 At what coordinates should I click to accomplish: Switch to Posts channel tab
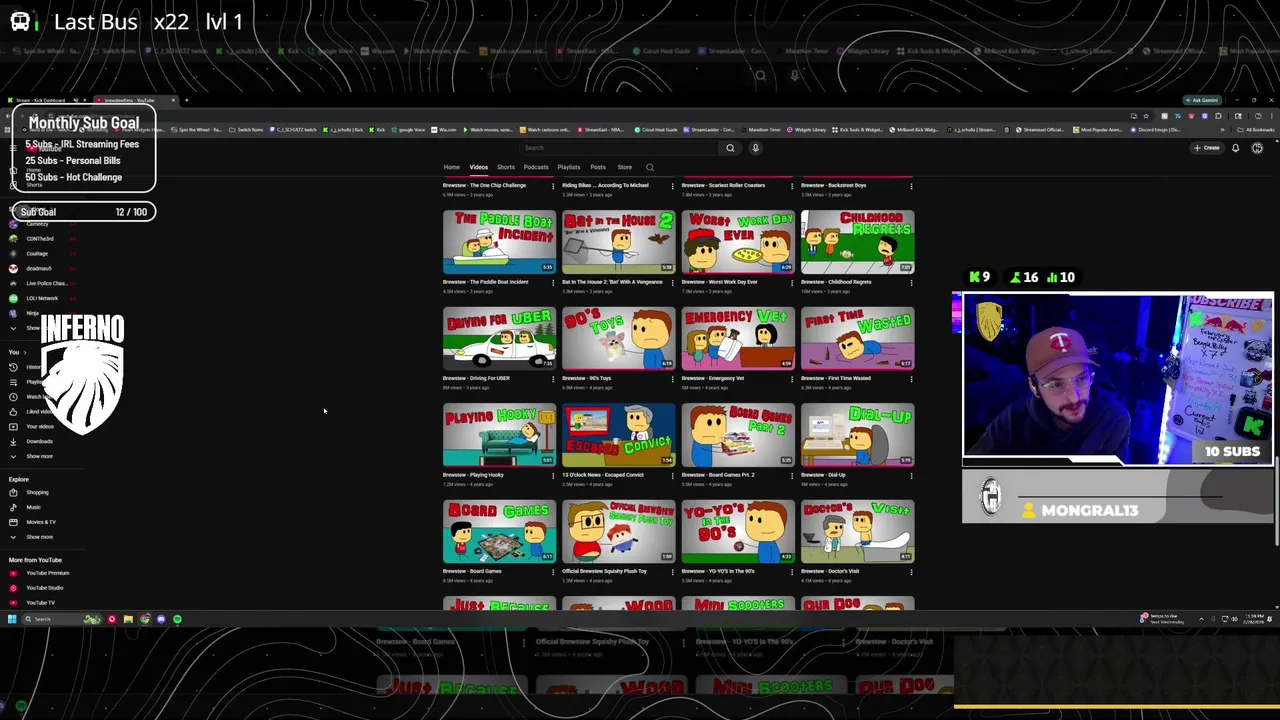(x=598, y=167)
